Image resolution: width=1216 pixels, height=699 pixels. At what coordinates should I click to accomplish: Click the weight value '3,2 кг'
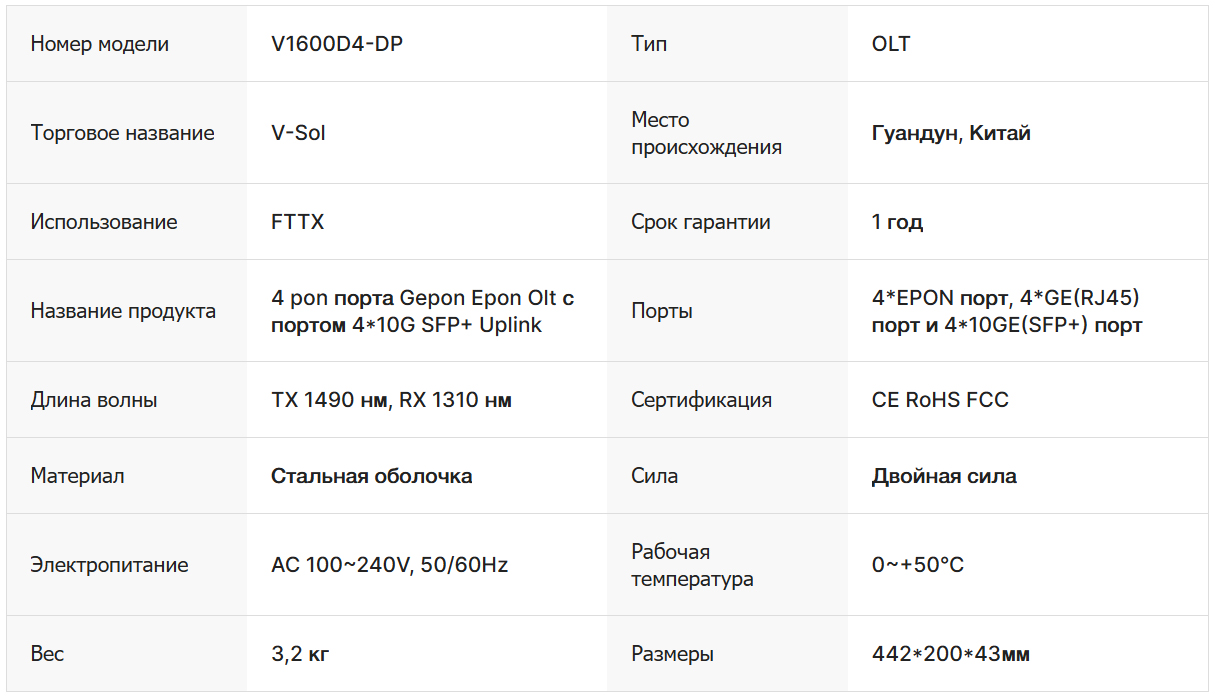pyautogui.click(x=300, y=654)
